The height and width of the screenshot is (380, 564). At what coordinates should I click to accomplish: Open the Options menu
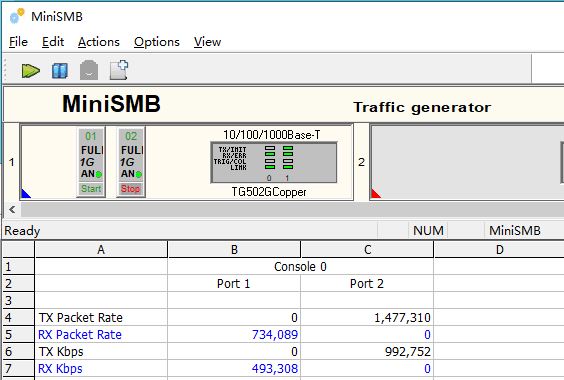(156, 42)
